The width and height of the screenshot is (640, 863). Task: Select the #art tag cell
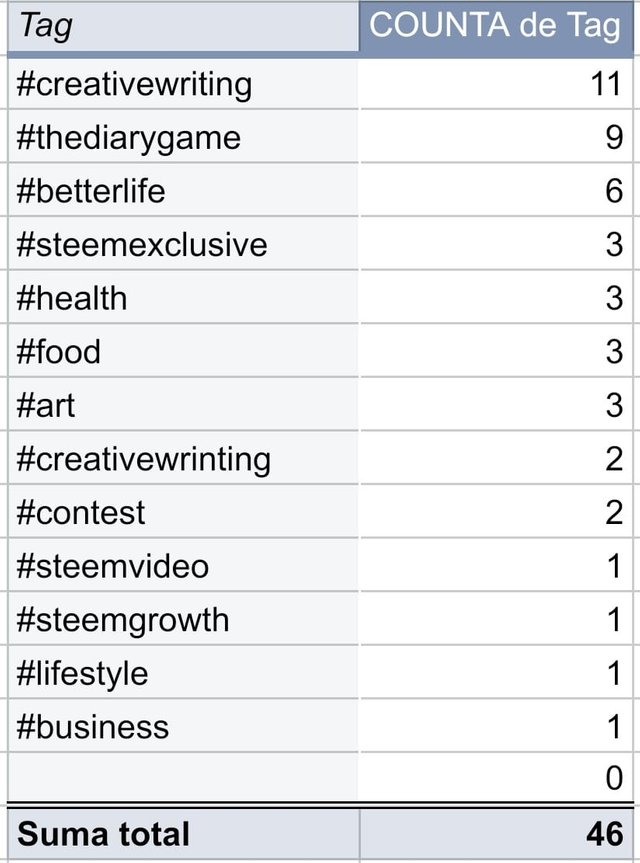(x=183, y=405)
